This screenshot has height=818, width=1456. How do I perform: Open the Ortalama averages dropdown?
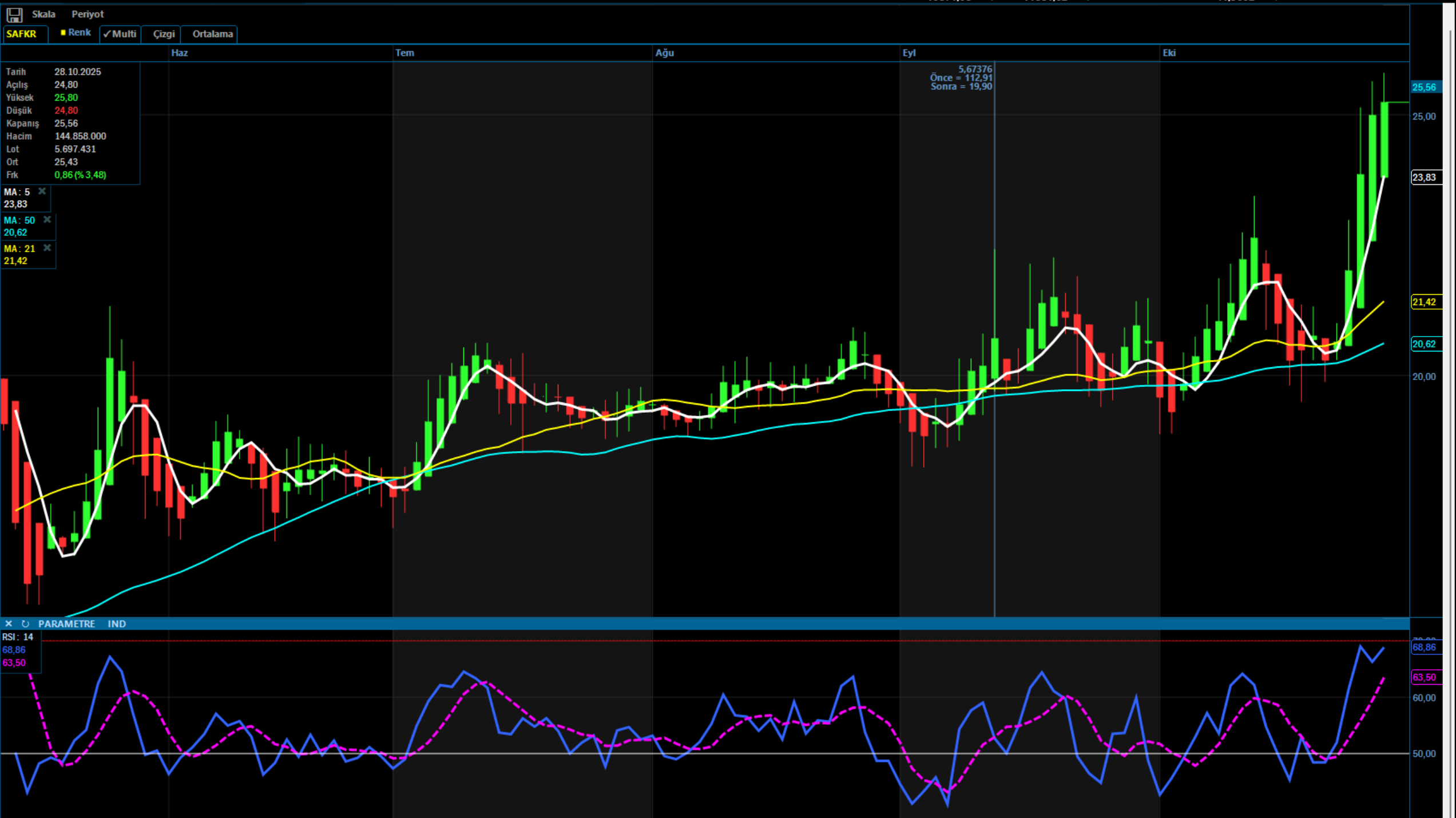(210, 34)
